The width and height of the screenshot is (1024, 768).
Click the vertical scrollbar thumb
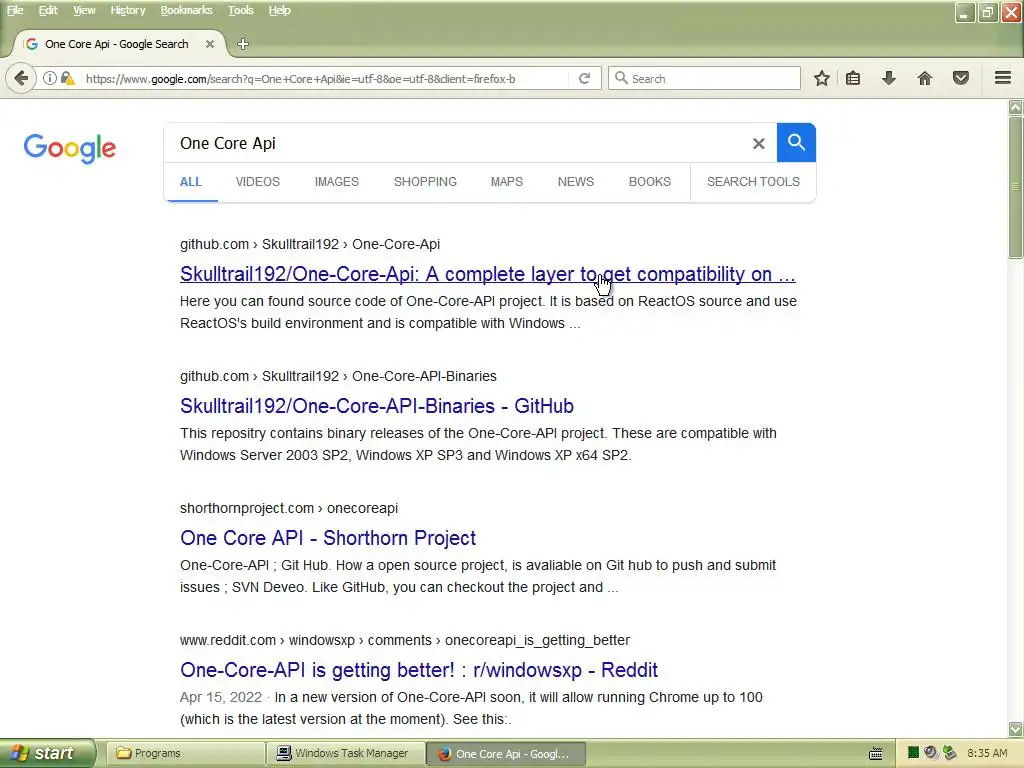[x=1015, y=189]
